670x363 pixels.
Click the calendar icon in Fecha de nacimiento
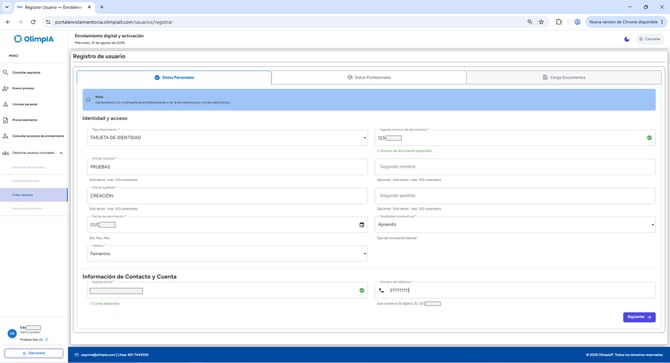pos(361,225)
